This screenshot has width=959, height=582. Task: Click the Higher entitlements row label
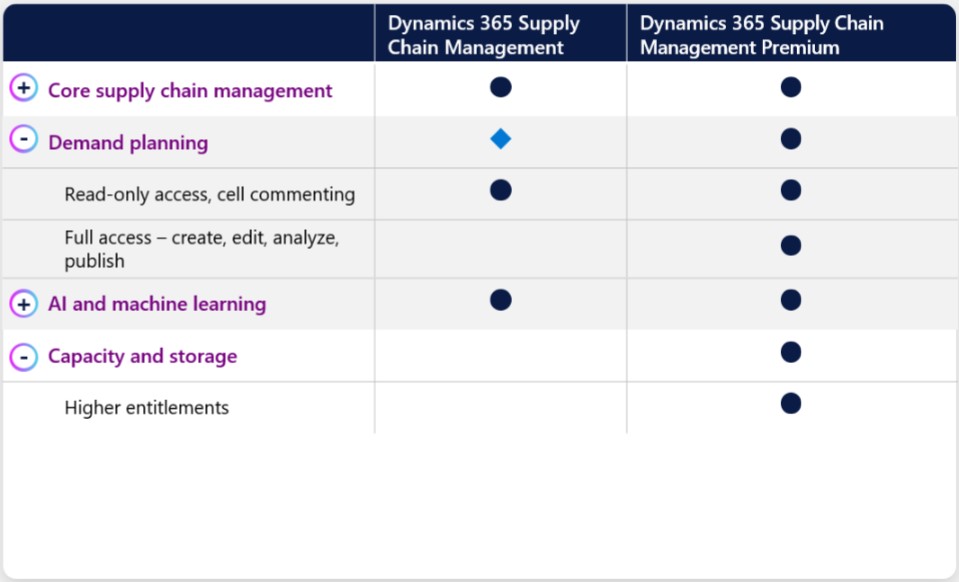[x=146, y=407]
